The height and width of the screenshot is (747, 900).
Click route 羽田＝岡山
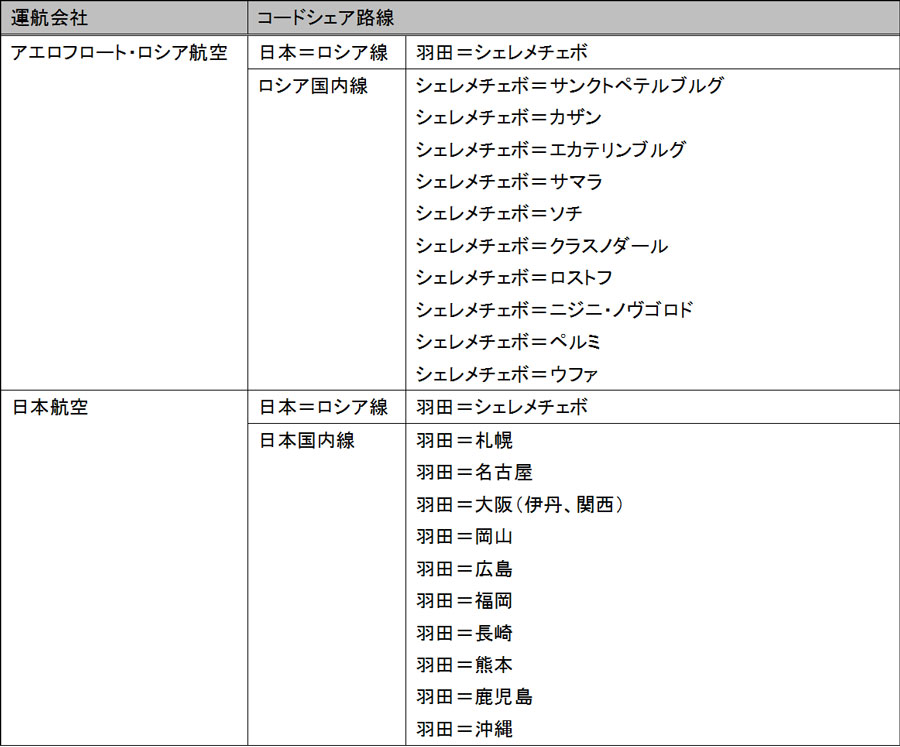pos(464,537)
